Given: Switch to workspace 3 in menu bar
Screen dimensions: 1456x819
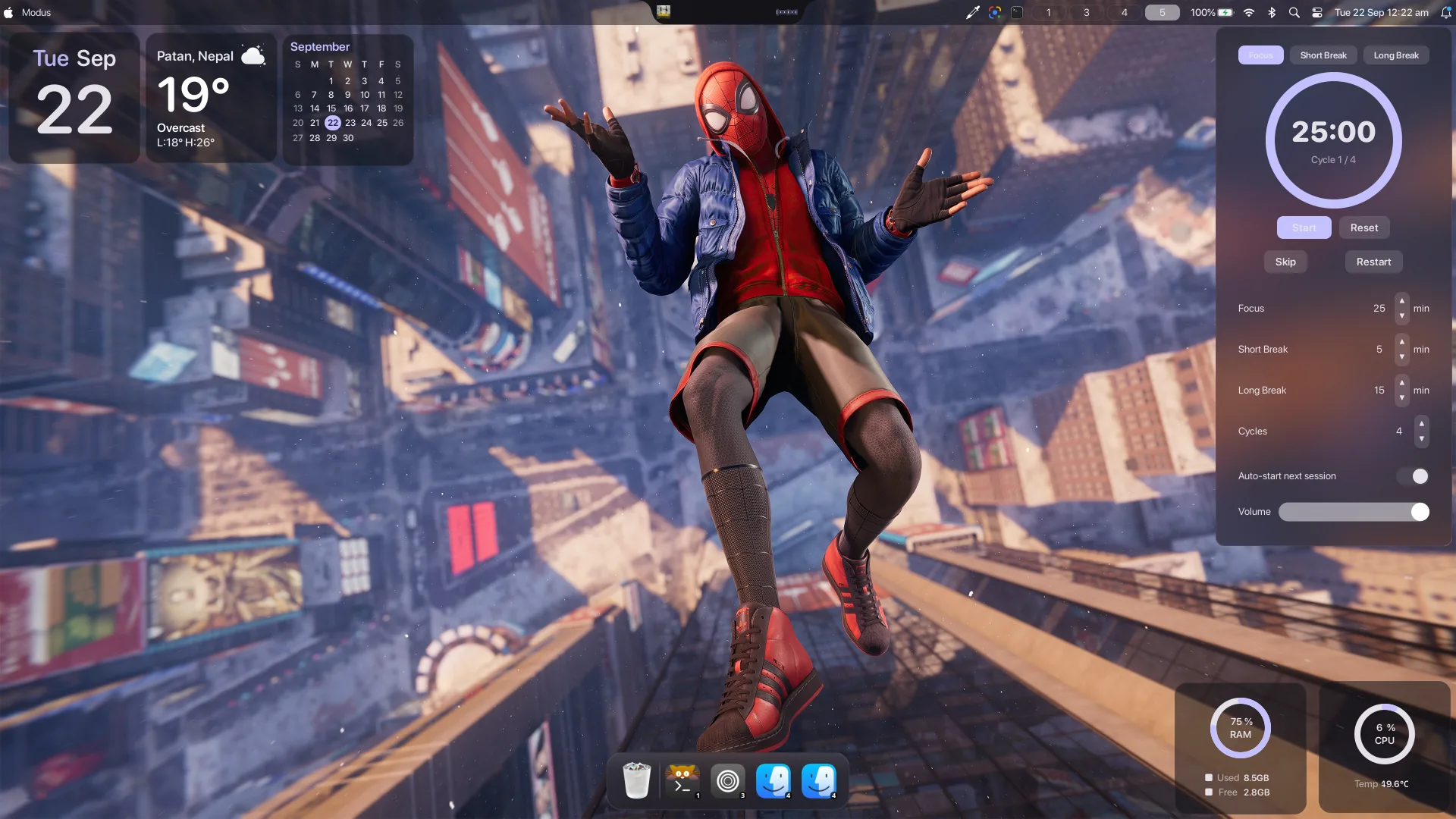Looking at the screenshot, I should pyautogui.click(x=1087, y=12).
